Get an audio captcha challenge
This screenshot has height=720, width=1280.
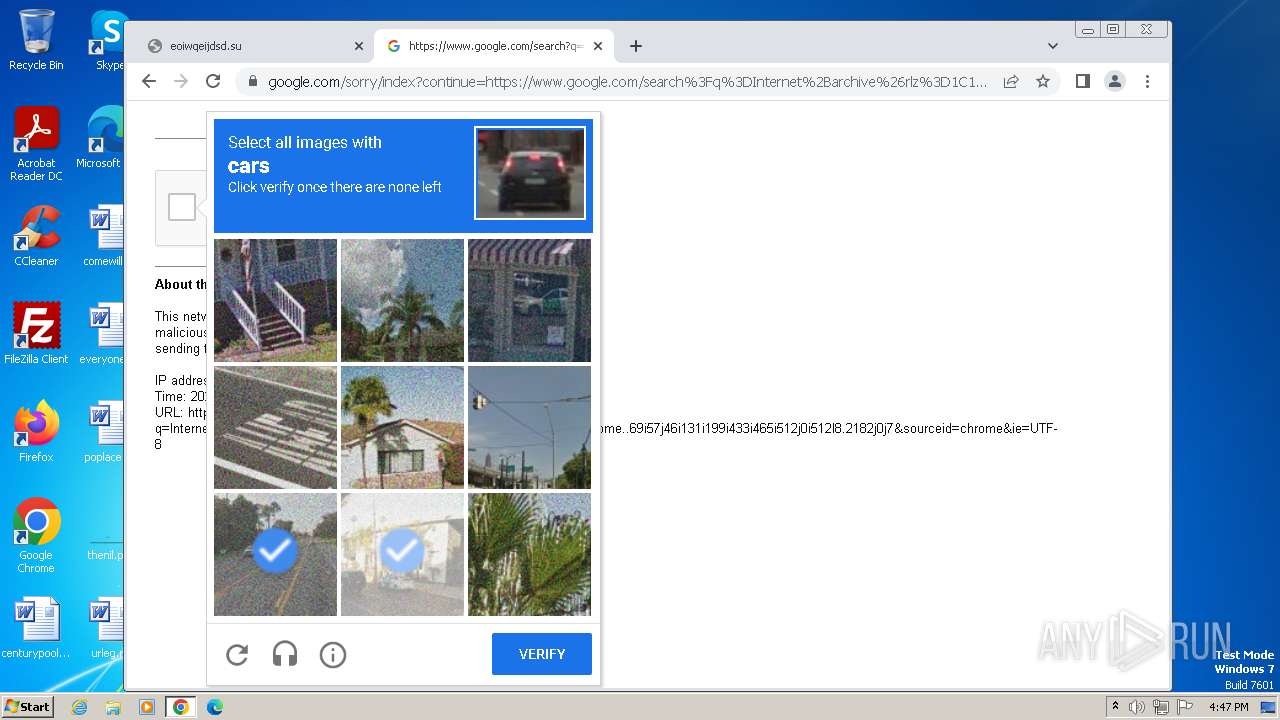285,655
